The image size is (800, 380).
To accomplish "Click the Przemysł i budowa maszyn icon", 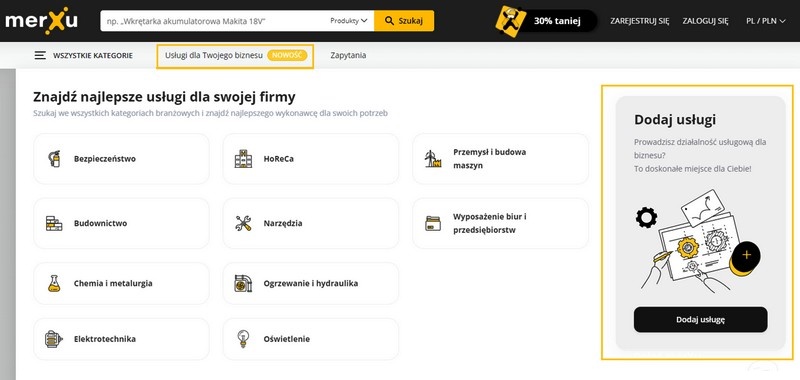I will pos(433,159).
